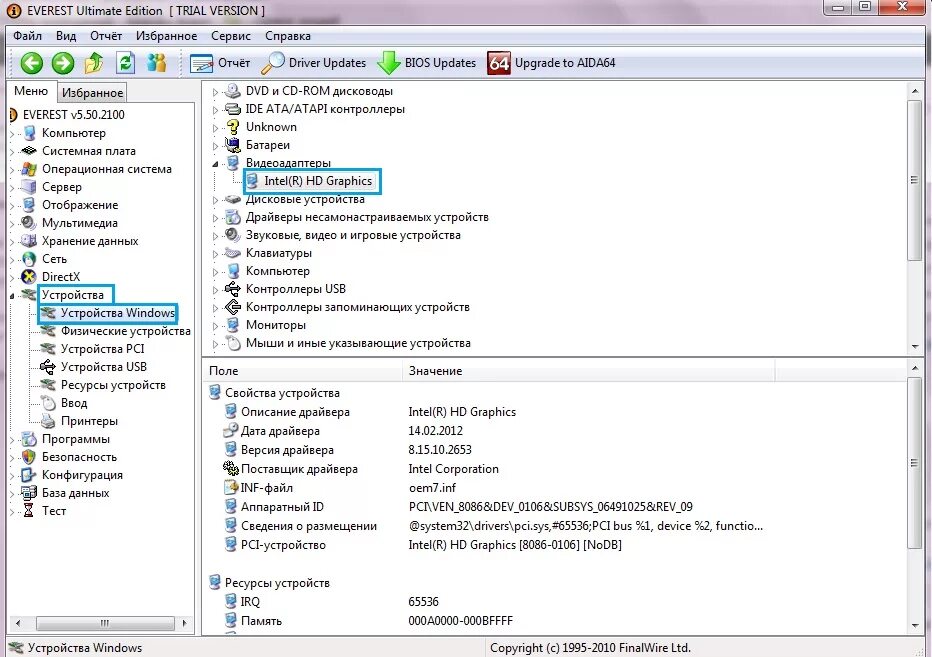The height and width of the screenshot is (657, 932).
Task: Click the Операционная система icon
Action: pyautogui.click(x=29, y=169)
